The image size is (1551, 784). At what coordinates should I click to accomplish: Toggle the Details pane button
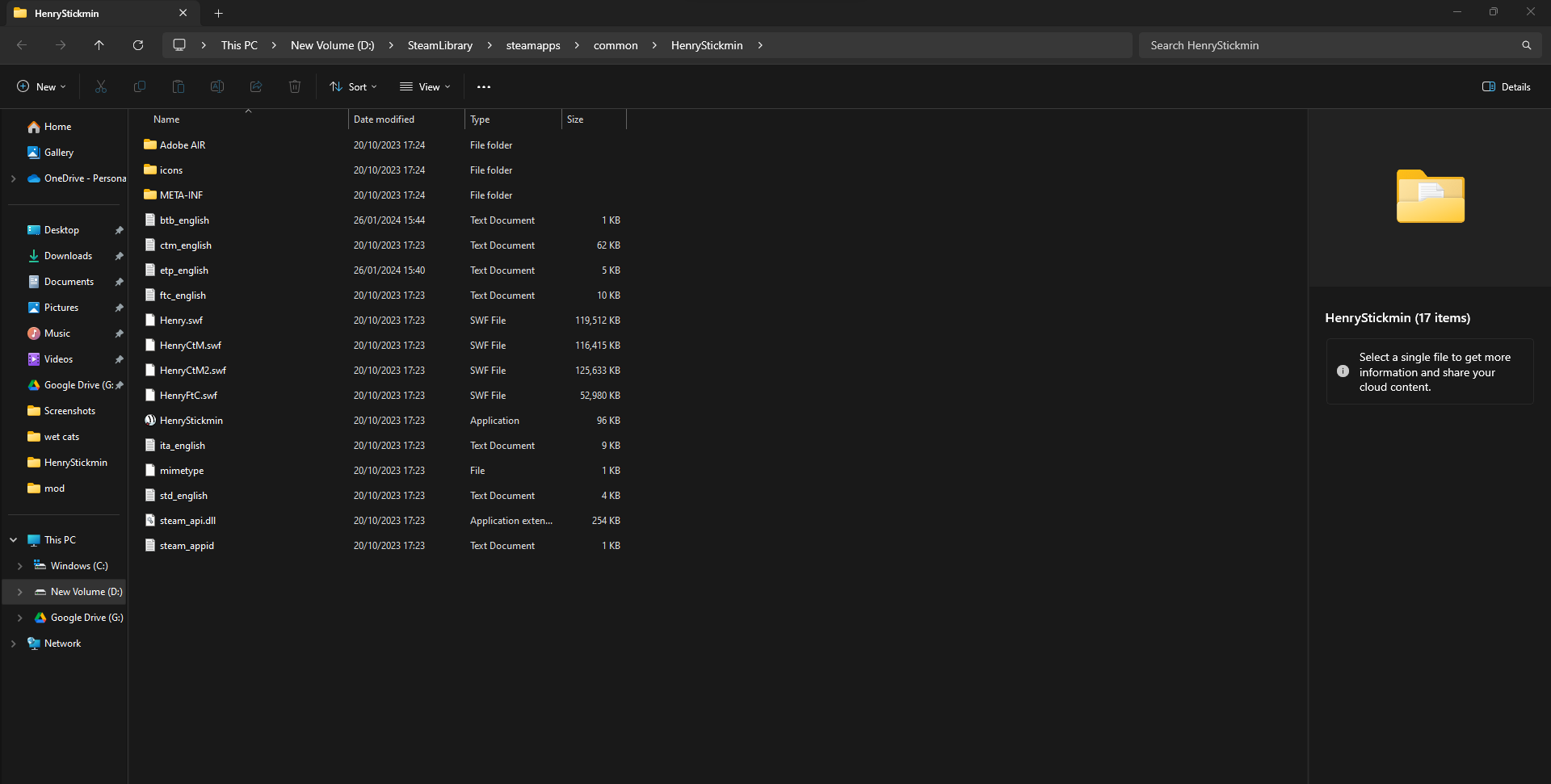tap(1507, 86)
